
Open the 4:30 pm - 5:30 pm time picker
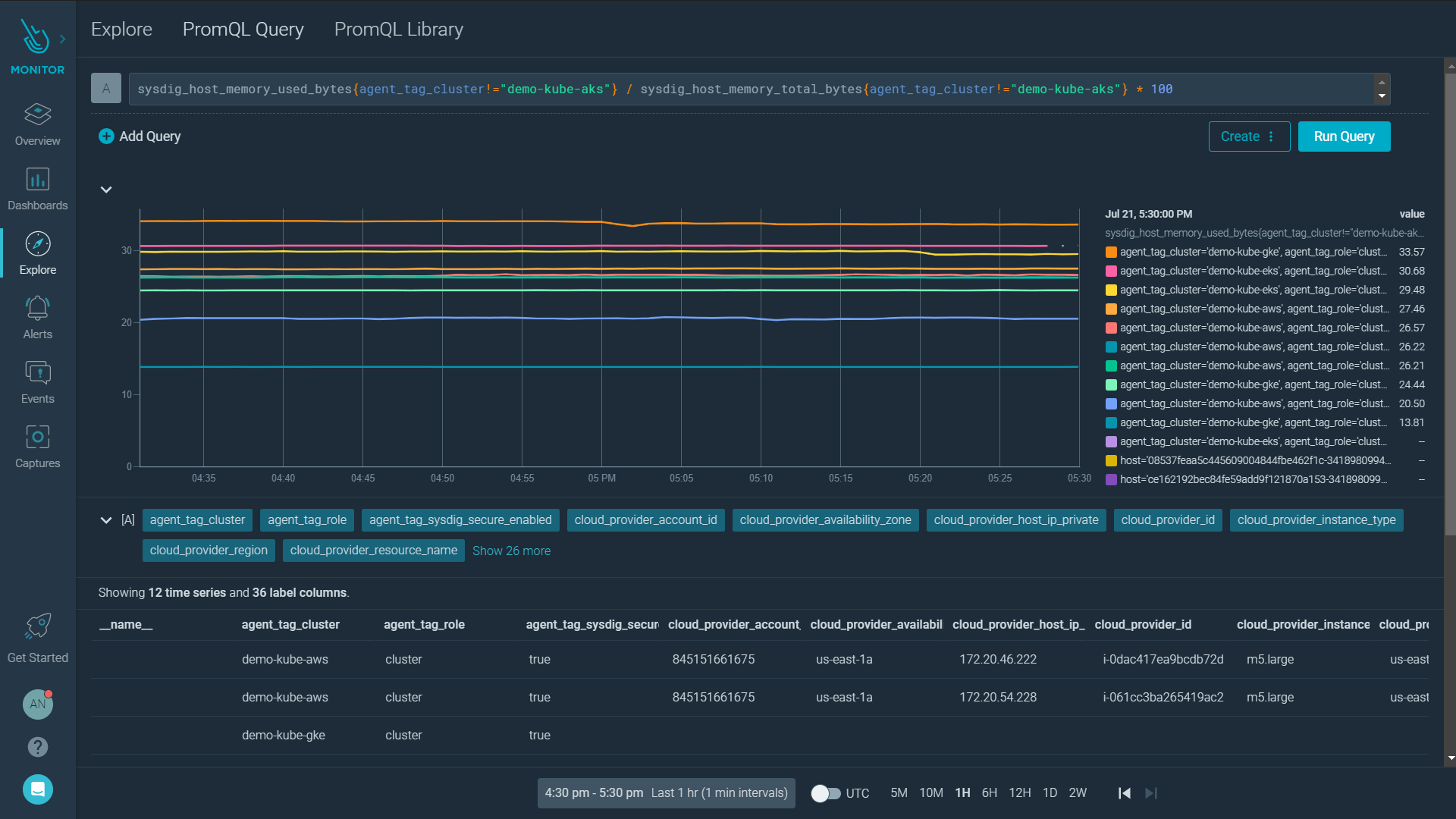tap(666, 793)
